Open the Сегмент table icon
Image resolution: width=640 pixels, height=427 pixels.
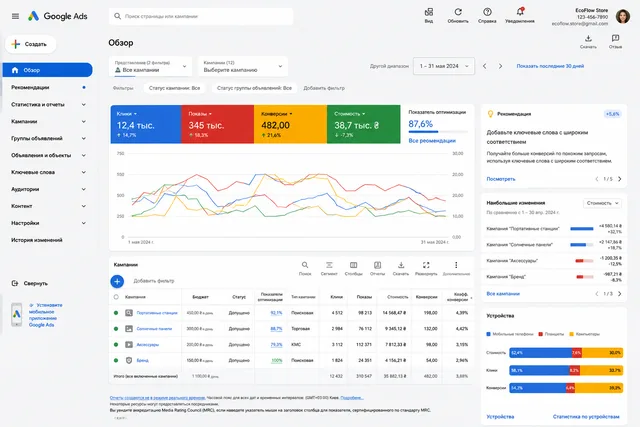[x=329, y=268]
